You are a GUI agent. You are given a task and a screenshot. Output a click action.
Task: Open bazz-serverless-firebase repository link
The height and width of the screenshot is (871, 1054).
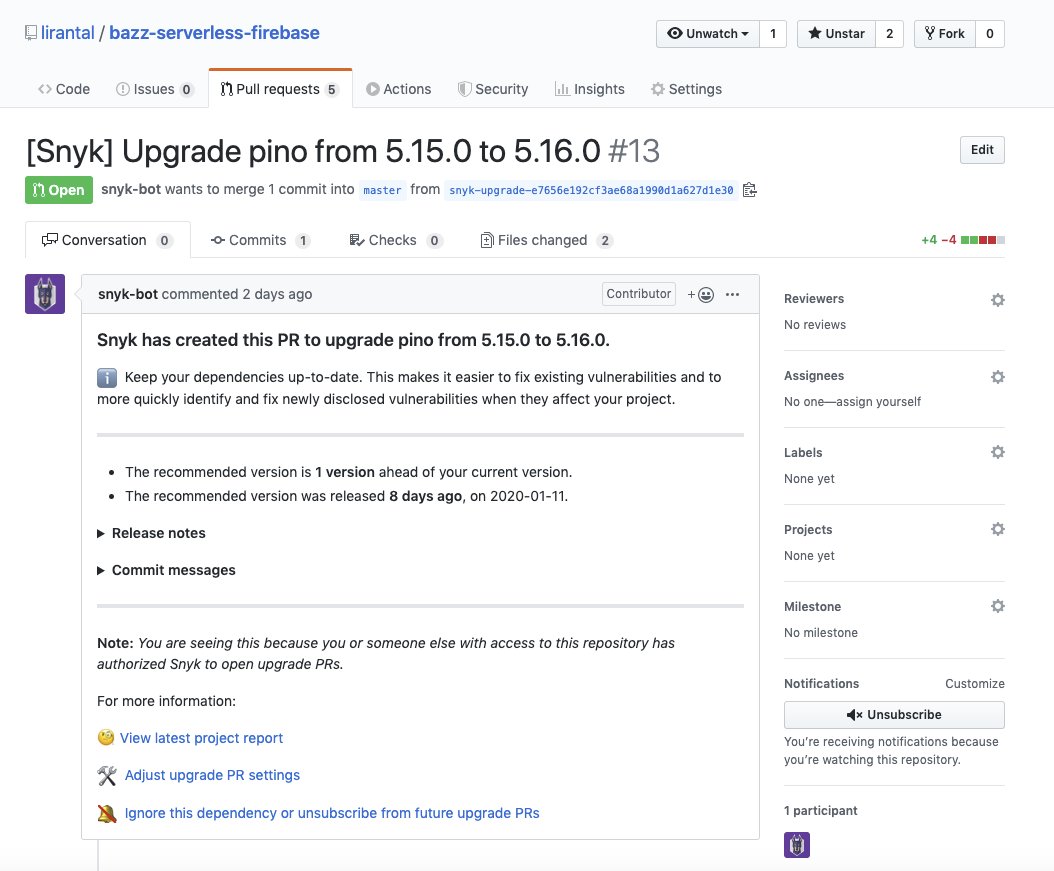[x=214, y=33]
